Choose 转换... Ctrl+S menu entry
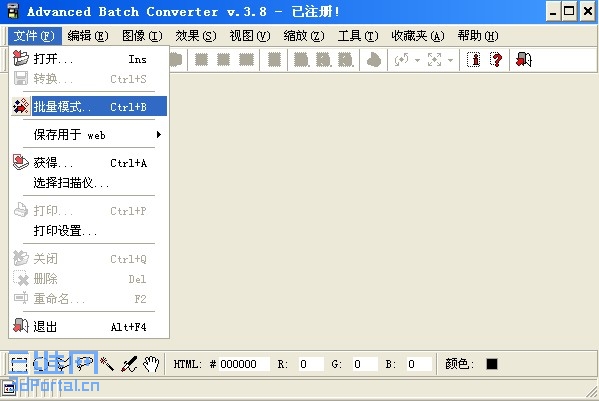 (89, 79)
